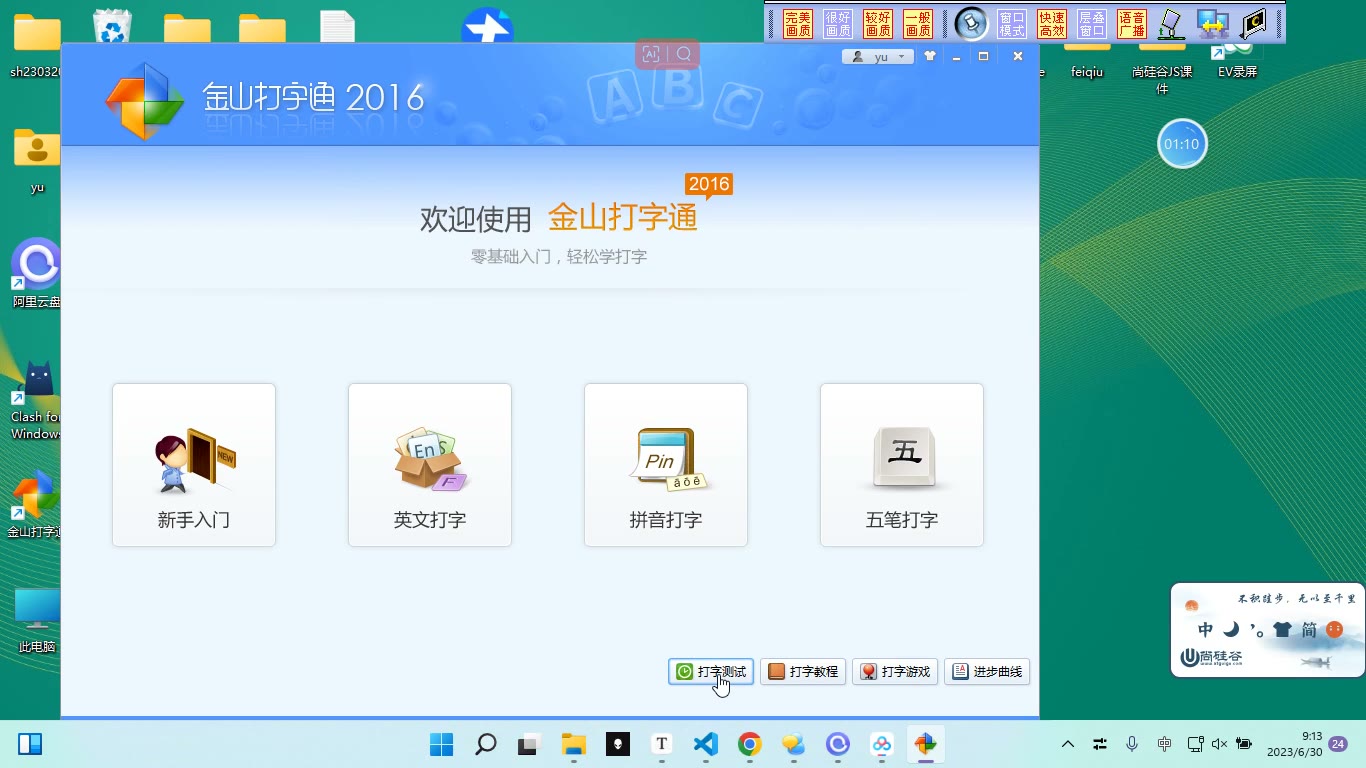Image resolution: width=1366 pixels, height=768 pixels.
Task: Click the 01:10 timer bubble
Action: point(1182,144)
